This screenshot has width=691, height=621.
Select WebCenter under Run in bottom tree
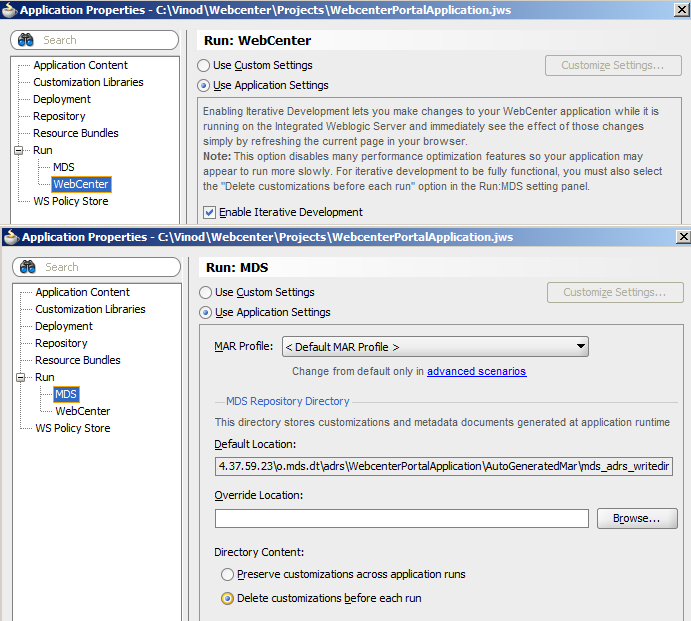point(83,411)
